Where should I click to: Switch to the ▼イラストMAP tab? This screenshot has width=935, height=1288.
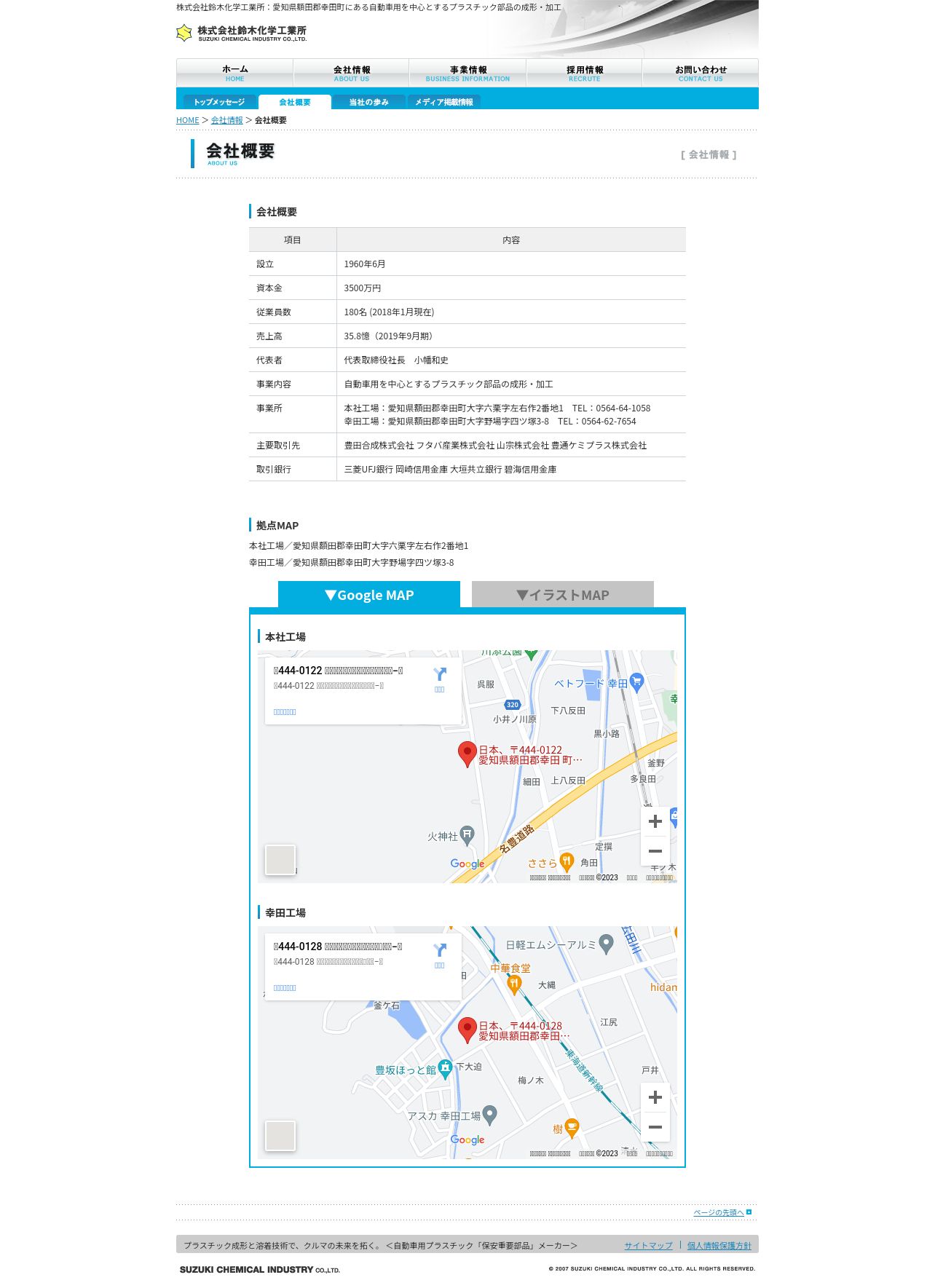(x=563, y=595)
